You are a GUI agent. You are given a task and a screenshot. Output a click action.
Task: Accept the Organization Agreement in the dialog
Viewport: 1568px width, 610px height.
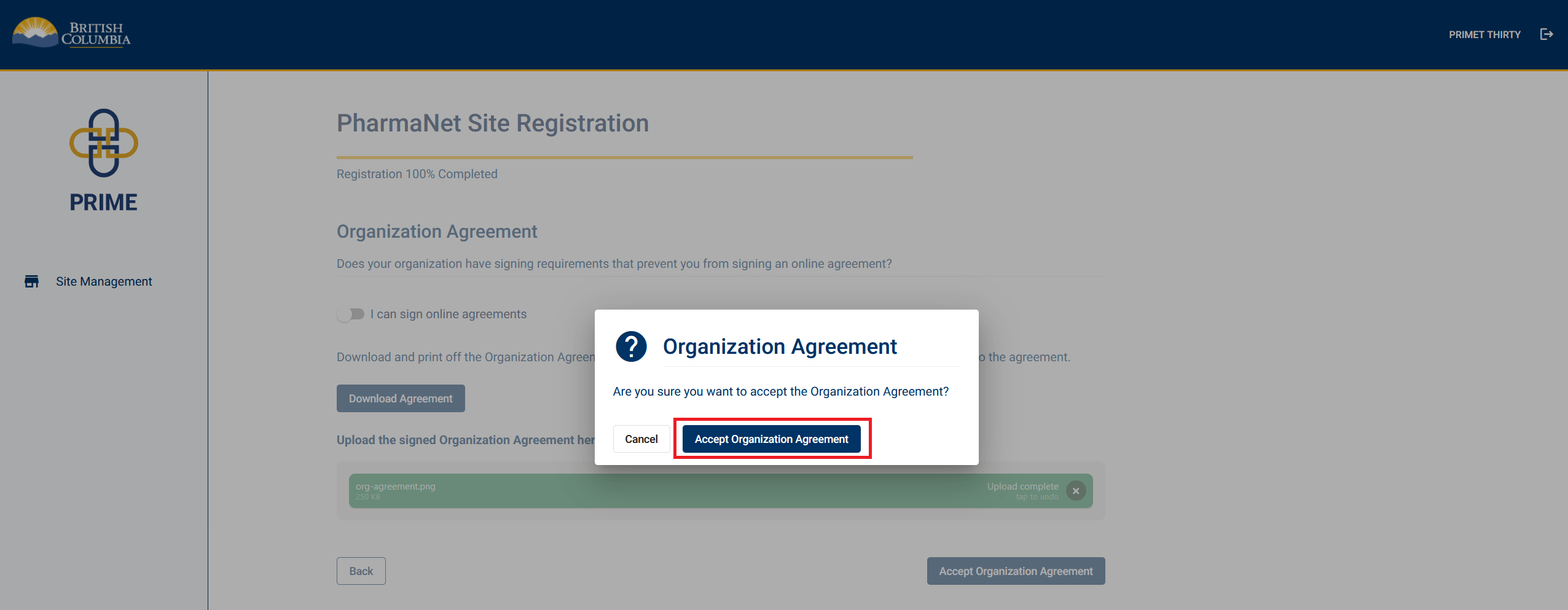click(x=772, y=439)
